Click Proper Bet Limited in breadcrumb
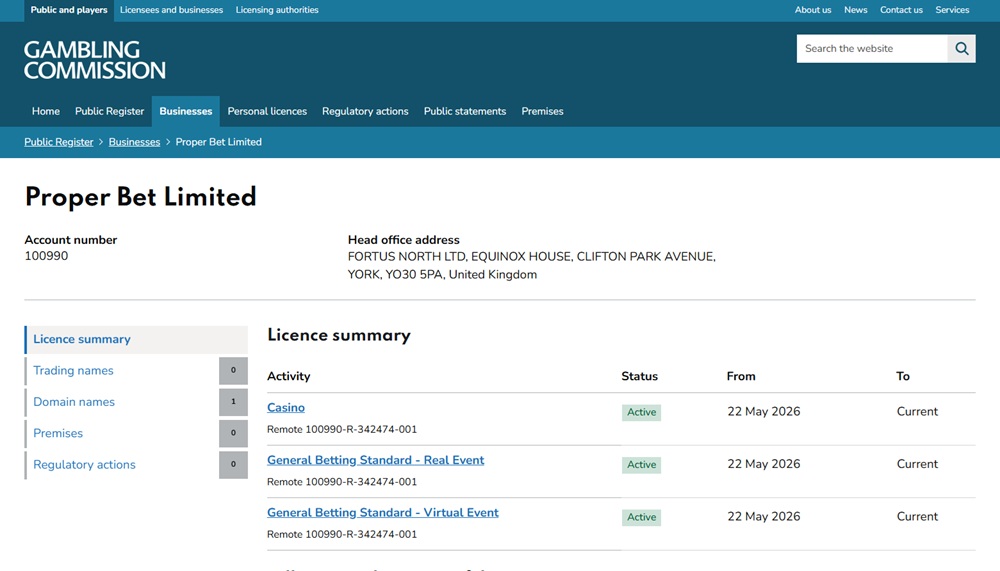Image resolution: width=1000 pixels, height=571 pixels. 219,142
